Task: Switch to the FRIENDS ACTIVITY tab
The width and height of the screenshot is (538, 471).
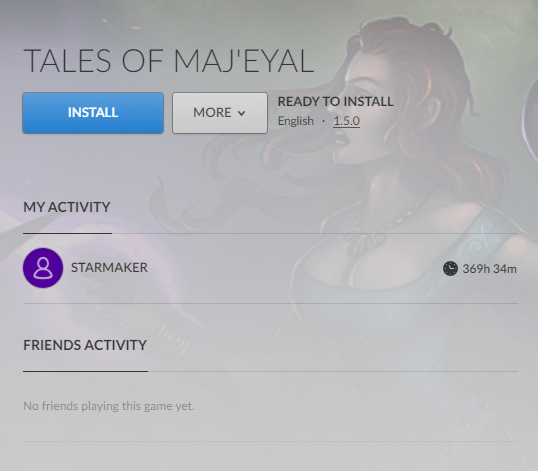Action: (85, 345)
